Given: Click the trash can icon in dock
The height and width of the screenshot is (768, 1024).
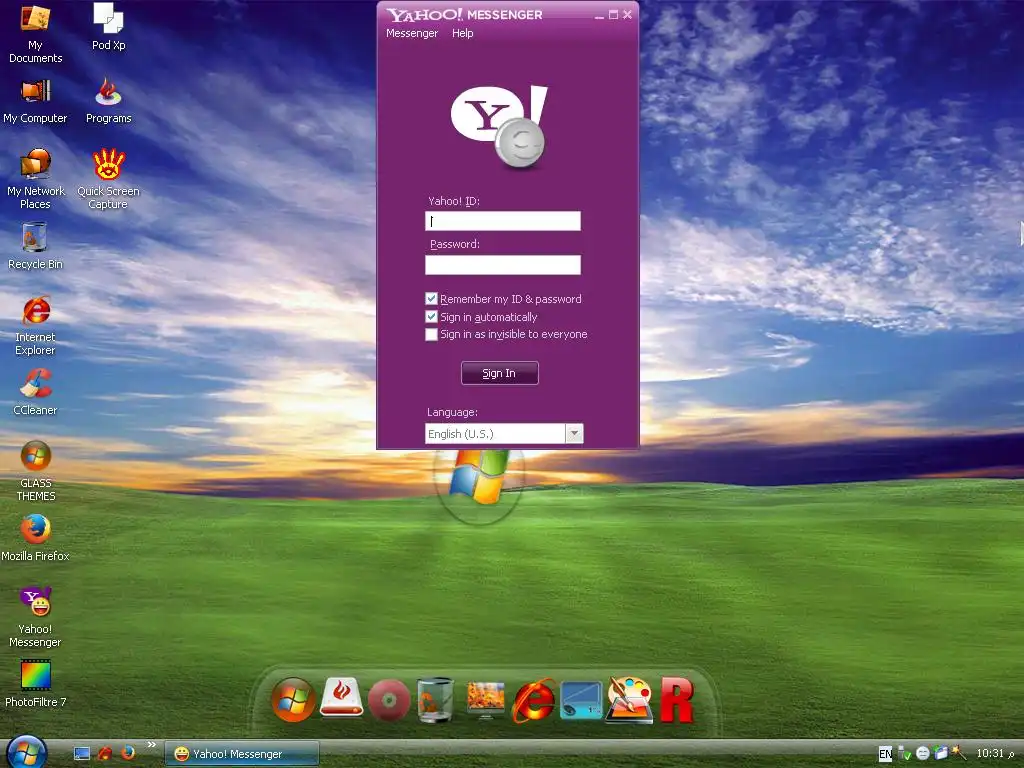Looking at the screenshot, I should (x=436, y=699).
